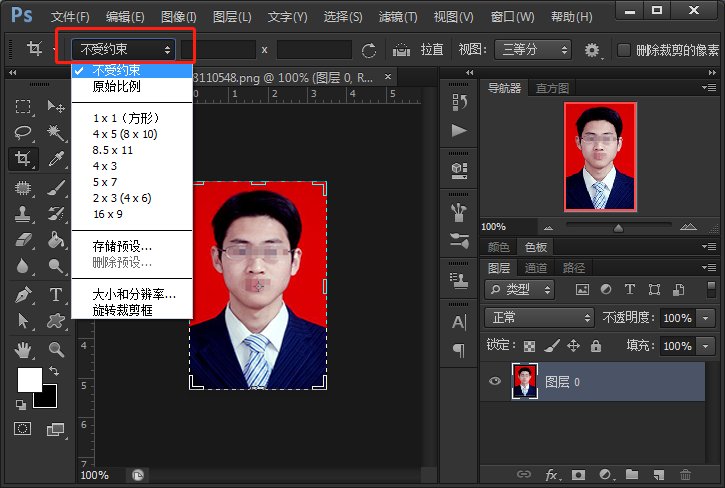Image resolution: width=725 pixels, height=488 pixels.
Task: Select the Eyedropper tool
Action: [x=56, y=159]
